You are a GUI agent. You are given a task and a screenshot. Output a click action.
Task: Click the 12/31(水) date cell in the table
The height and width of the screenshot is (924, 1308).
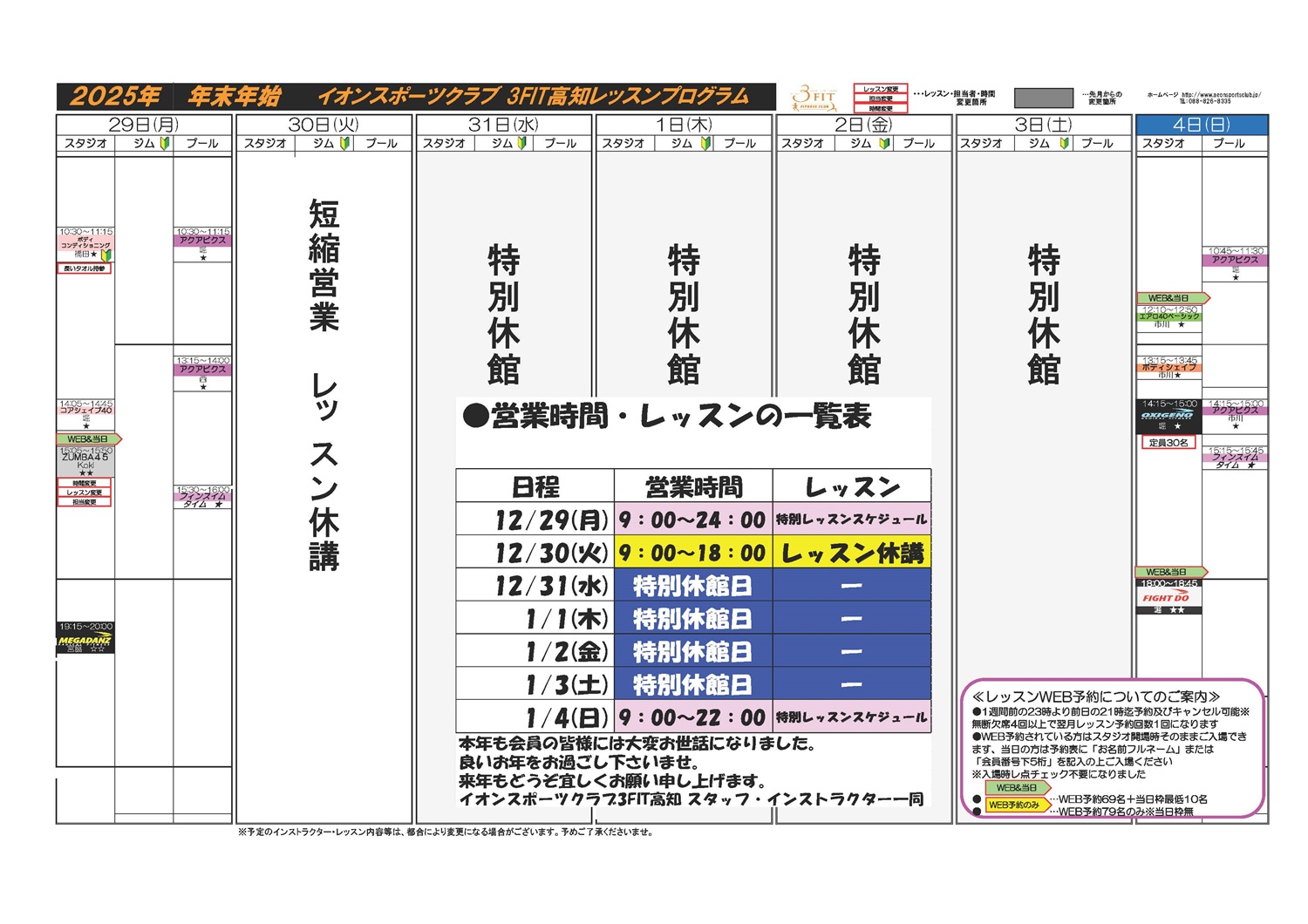click(x=535, y=586)
